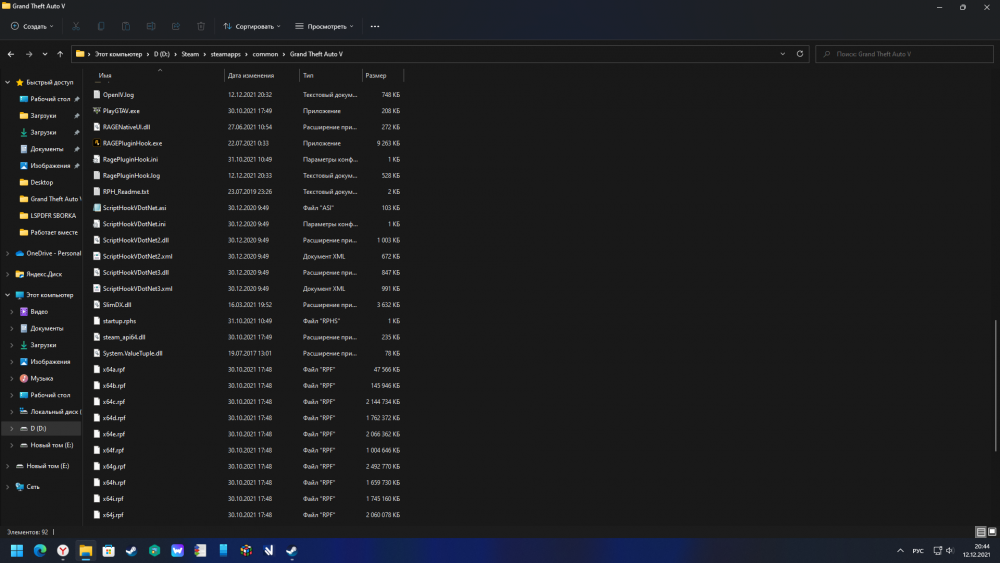Select the startup.rphs file
Image resolution: width=1000 pixels, height=563 pixels.
pos(119,321)
